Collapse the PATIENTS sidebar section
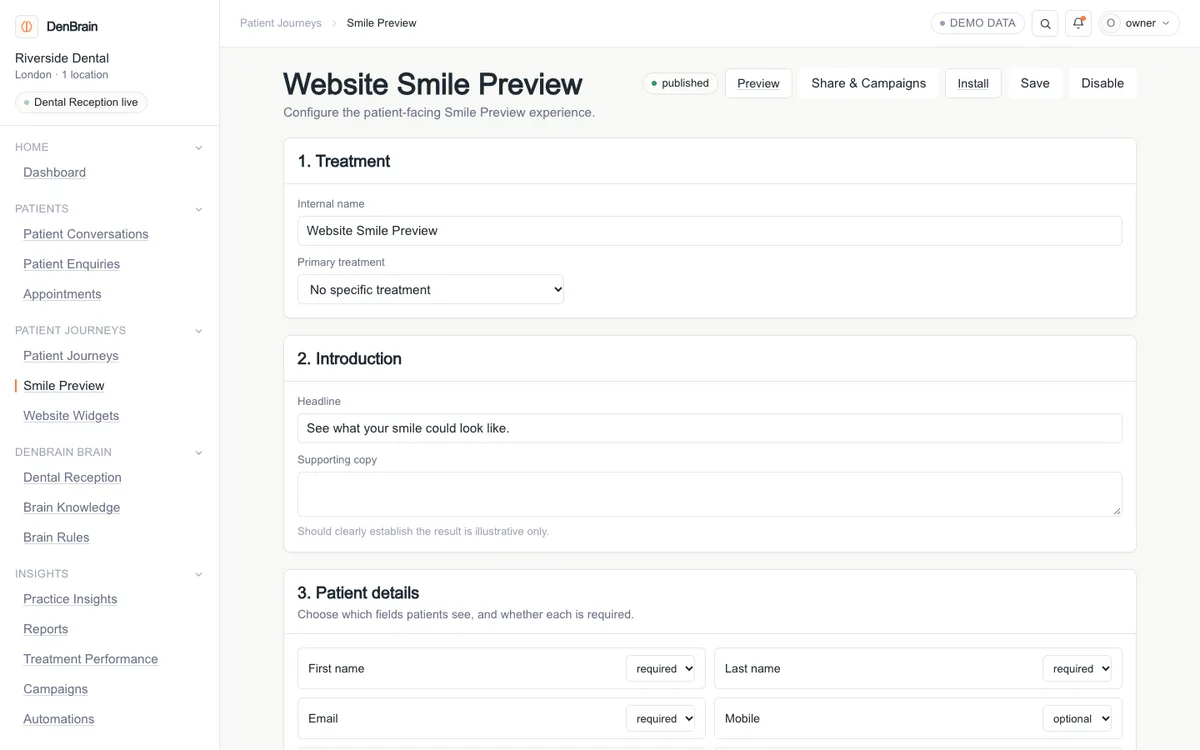The image size is (1200, 750). [198, 210]
